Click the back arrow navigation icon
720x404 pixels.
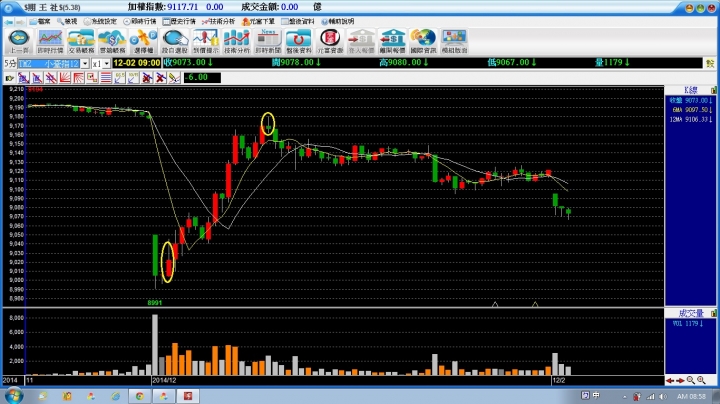(8, 22)
